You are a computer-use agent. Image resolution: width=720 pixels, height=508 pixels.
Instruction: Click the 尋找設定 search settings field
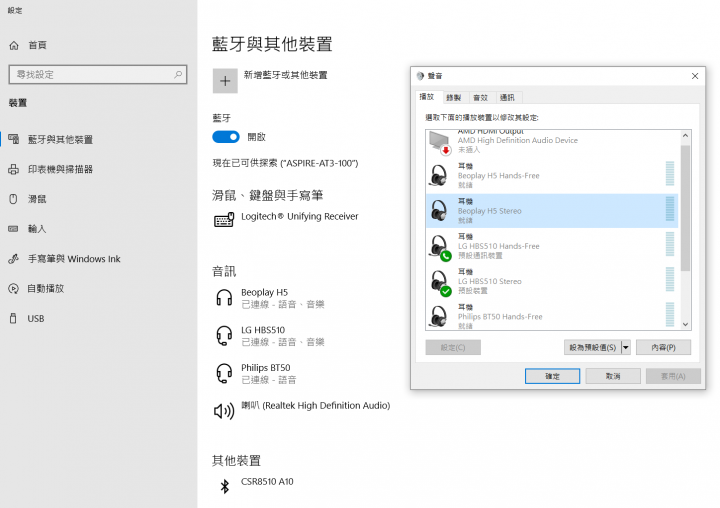[98, 74]
